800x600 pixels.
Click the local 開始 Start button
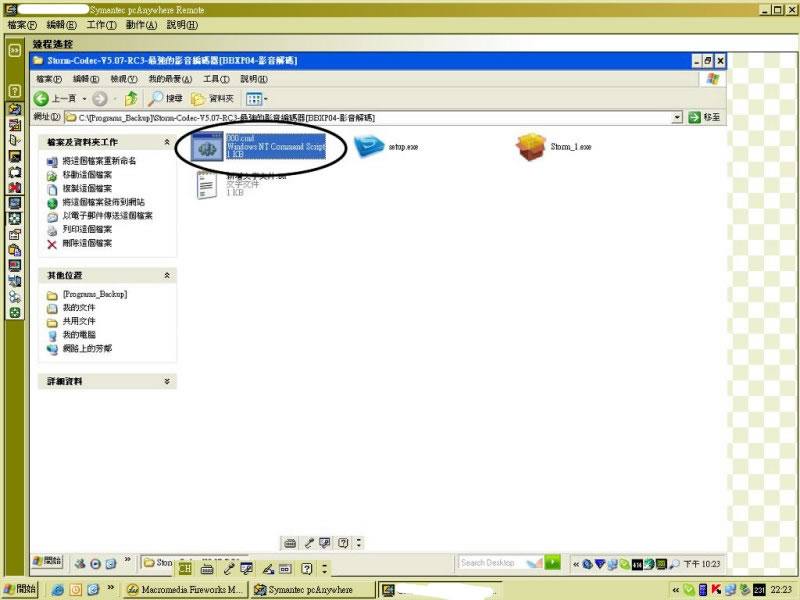tap(20, 589)
